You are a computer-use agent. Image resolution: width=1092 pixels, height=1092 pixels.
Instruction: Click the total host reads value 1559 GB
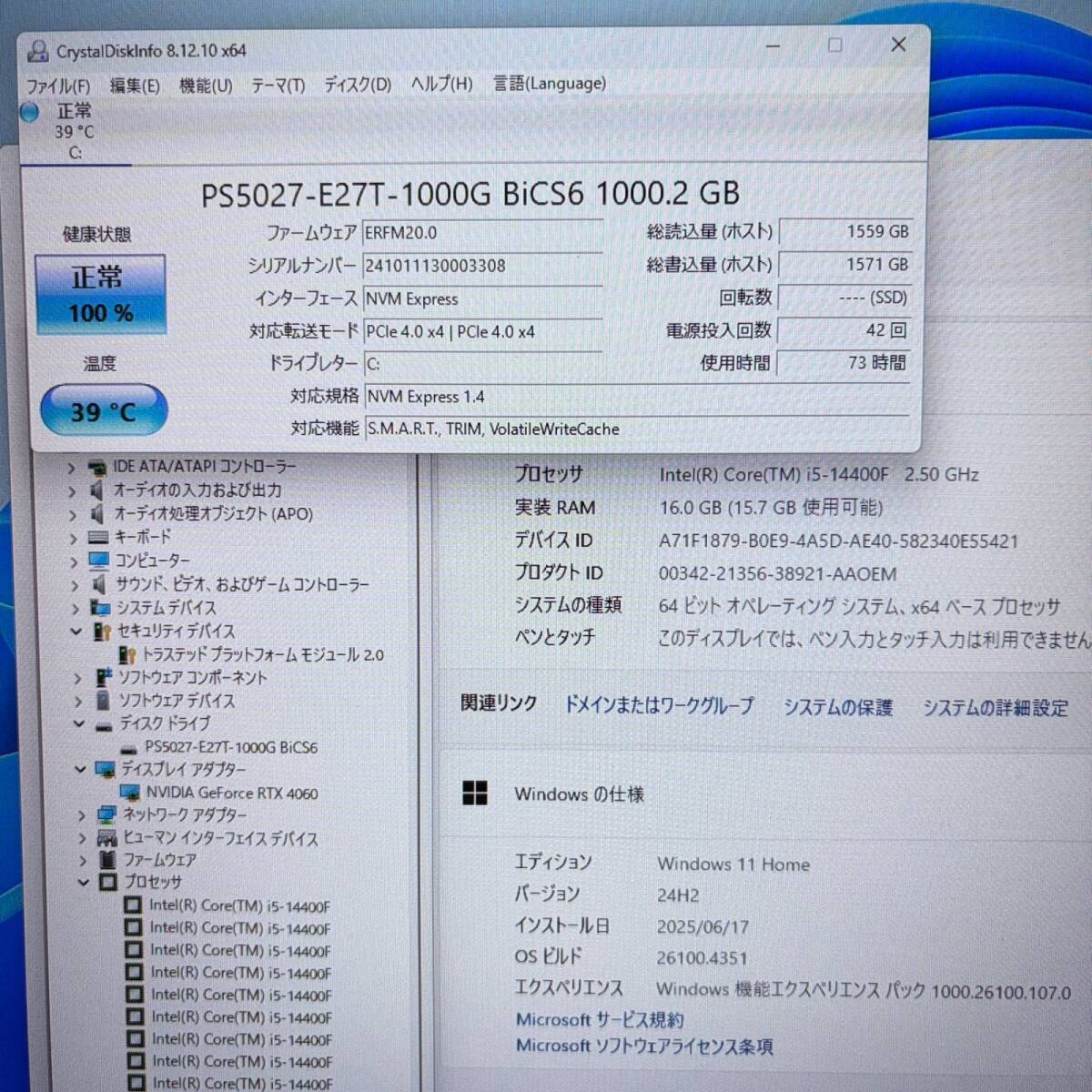(844, 232)
